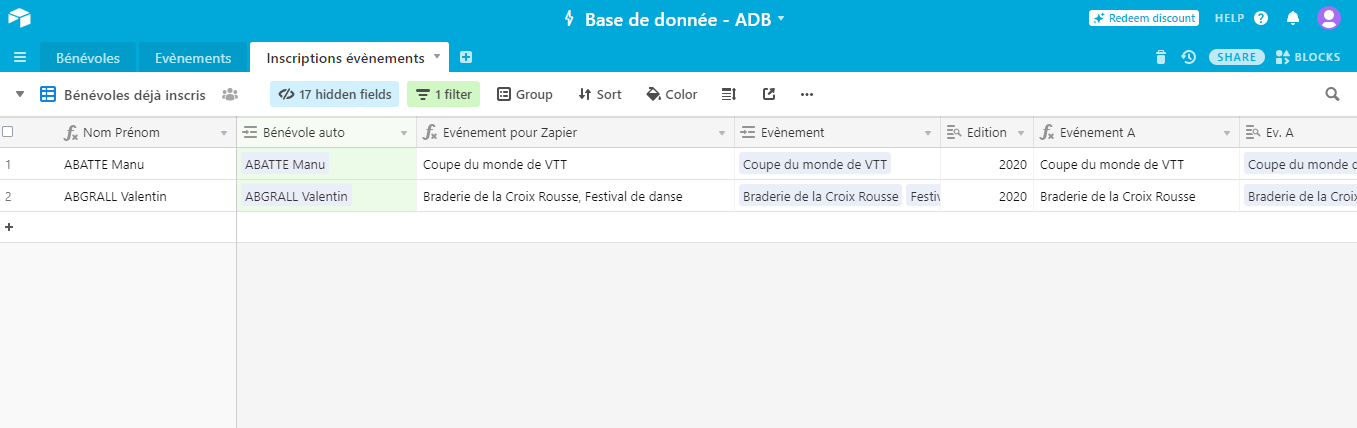This screenshot has width=1357, height=428.
Task: Open the base history icon
Action: tap(1189, 57)
